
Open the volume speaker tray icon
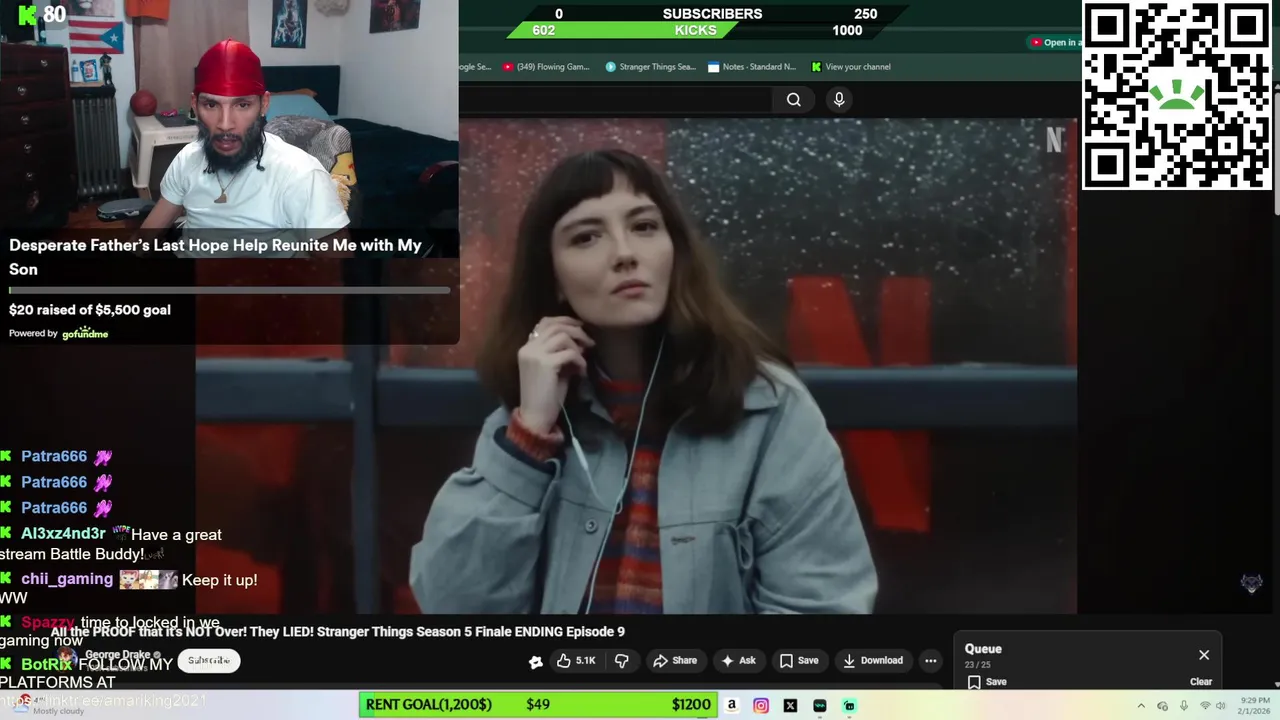pyautogui.click(x=1220, y=706)
